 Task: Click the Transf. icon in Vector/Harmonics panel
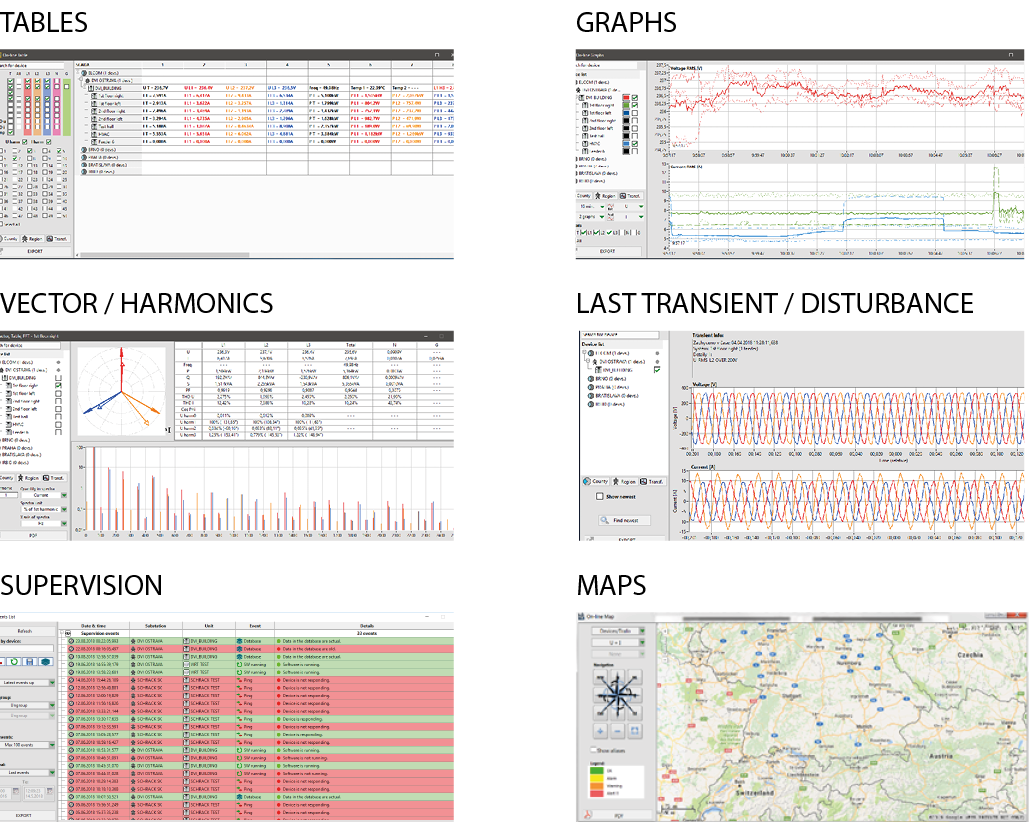[x=47, y=478]
